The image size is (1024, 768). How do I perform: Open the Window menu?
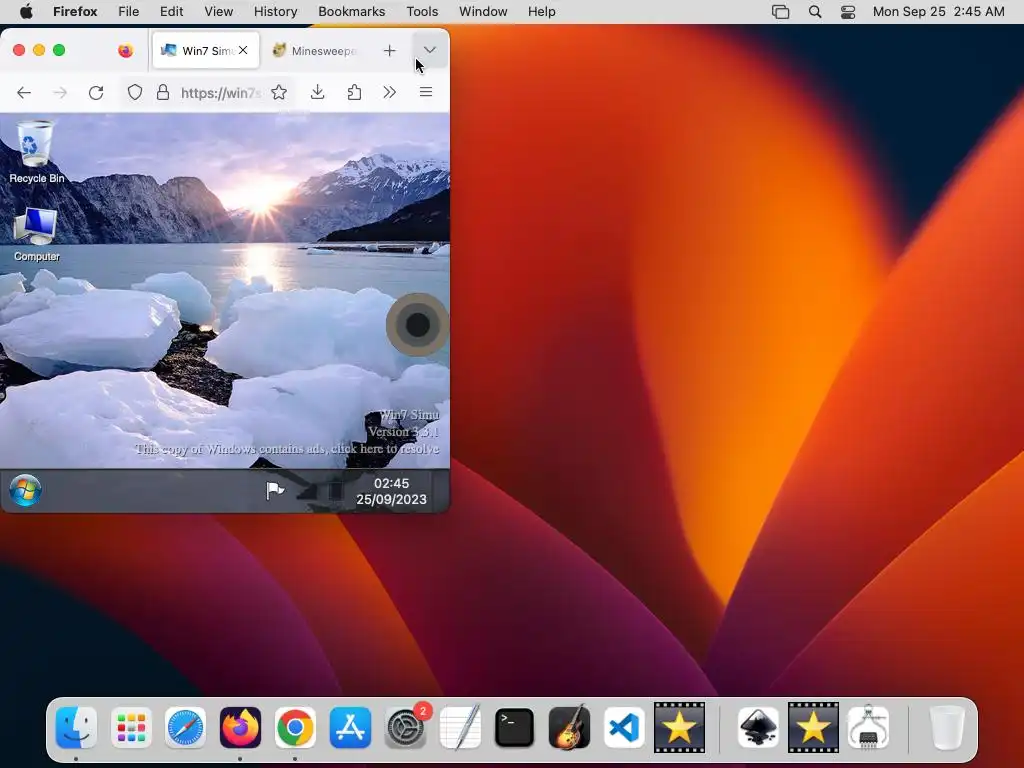pyautogui.click(x=483, y=12)
